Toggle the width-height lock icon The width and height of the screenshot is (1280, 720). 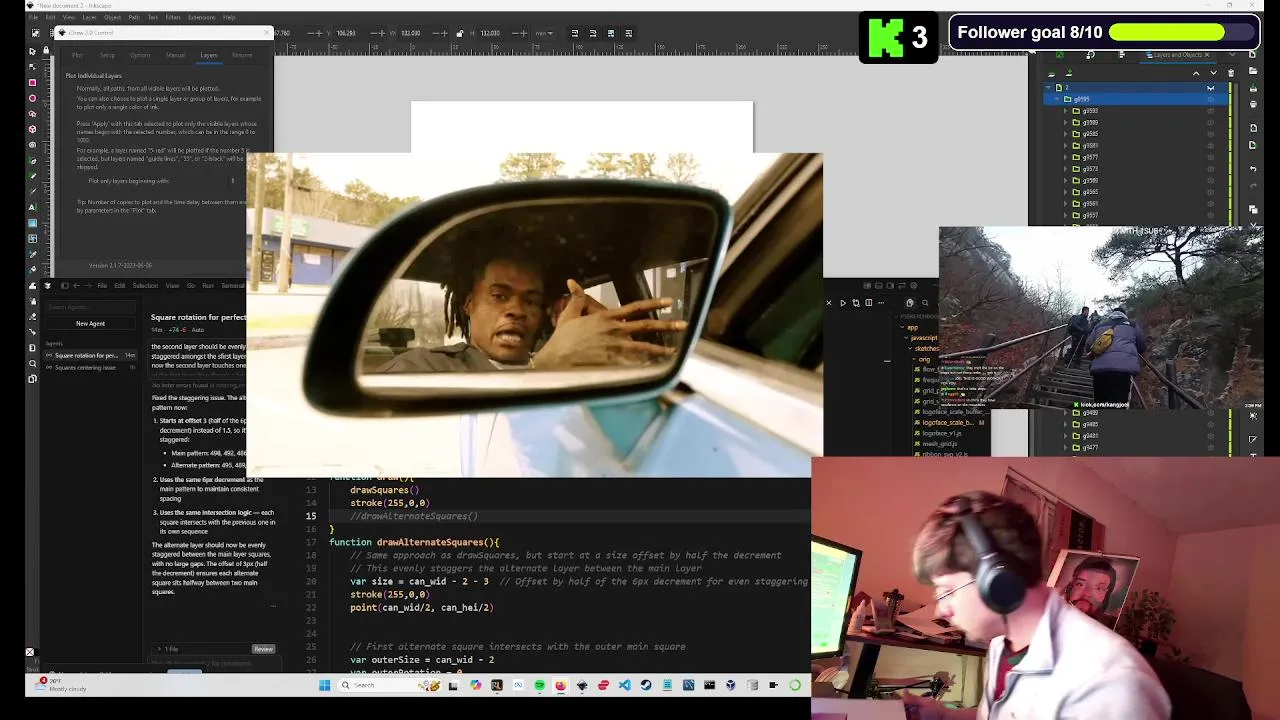[460, 33]
